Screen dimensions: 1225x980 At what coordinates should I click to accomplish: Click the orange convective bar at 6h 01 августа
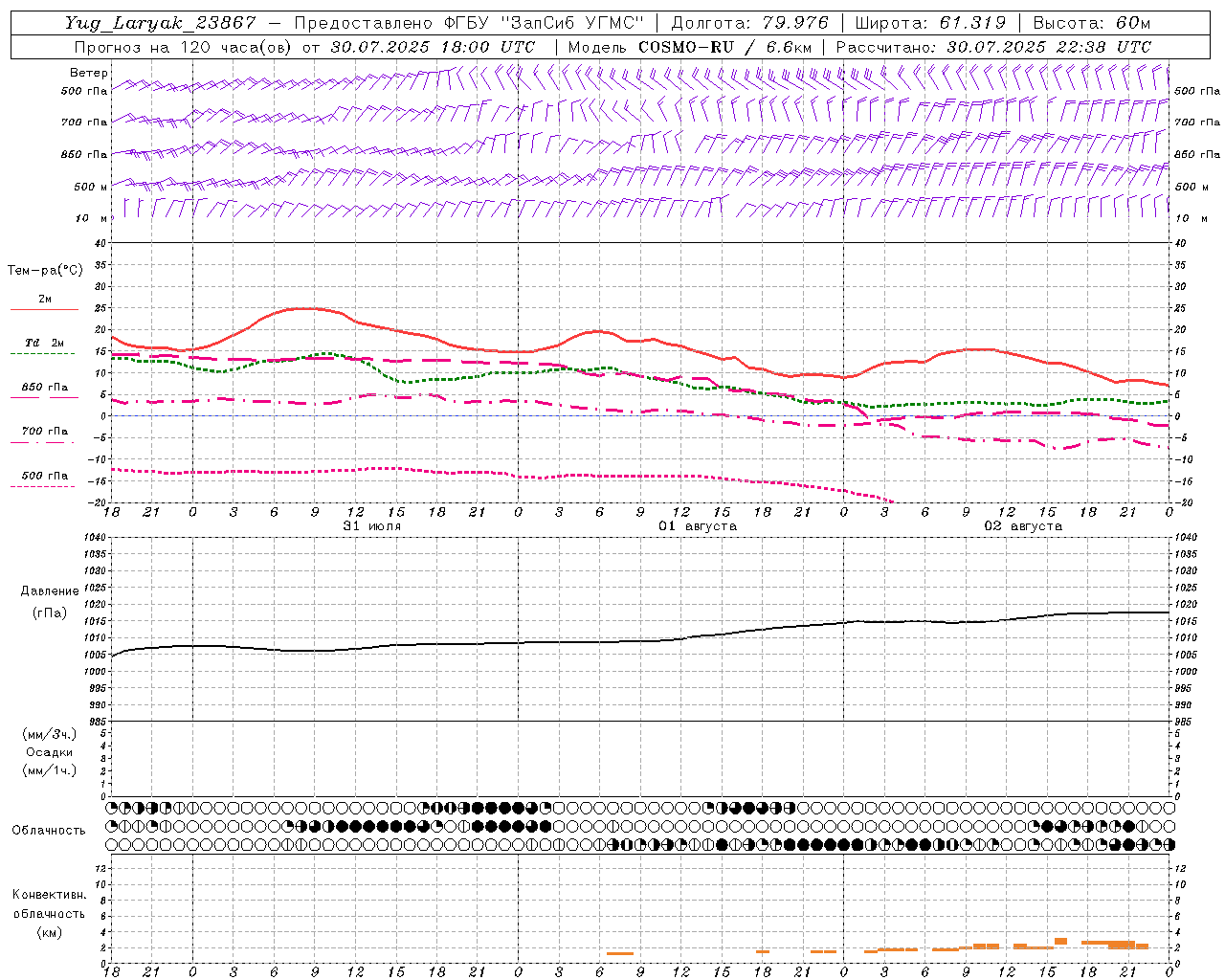tap(620, 953)
